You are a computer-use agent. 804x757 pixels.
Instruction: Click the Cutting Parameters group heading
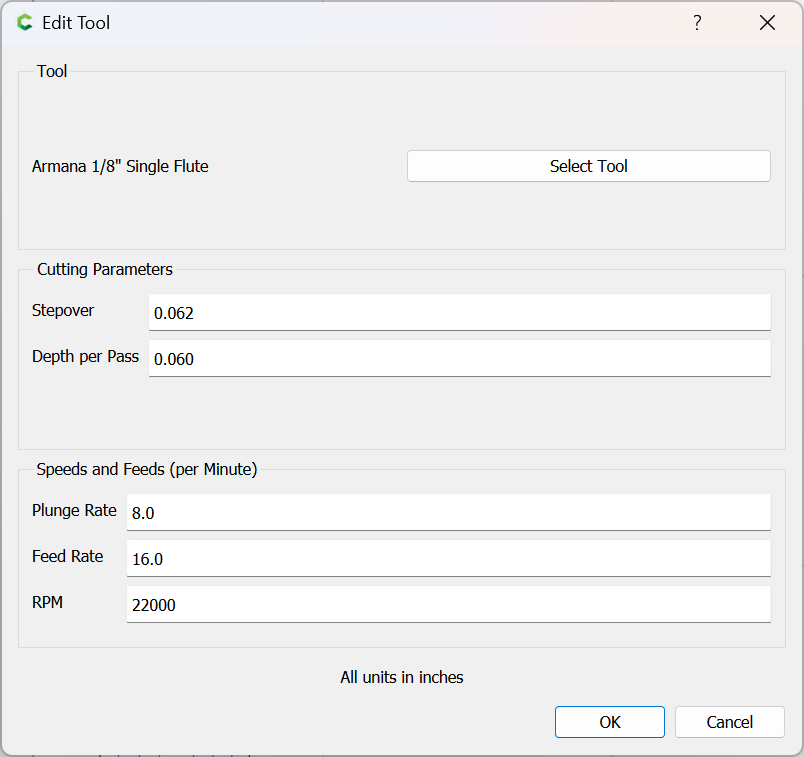click(105, 269)
